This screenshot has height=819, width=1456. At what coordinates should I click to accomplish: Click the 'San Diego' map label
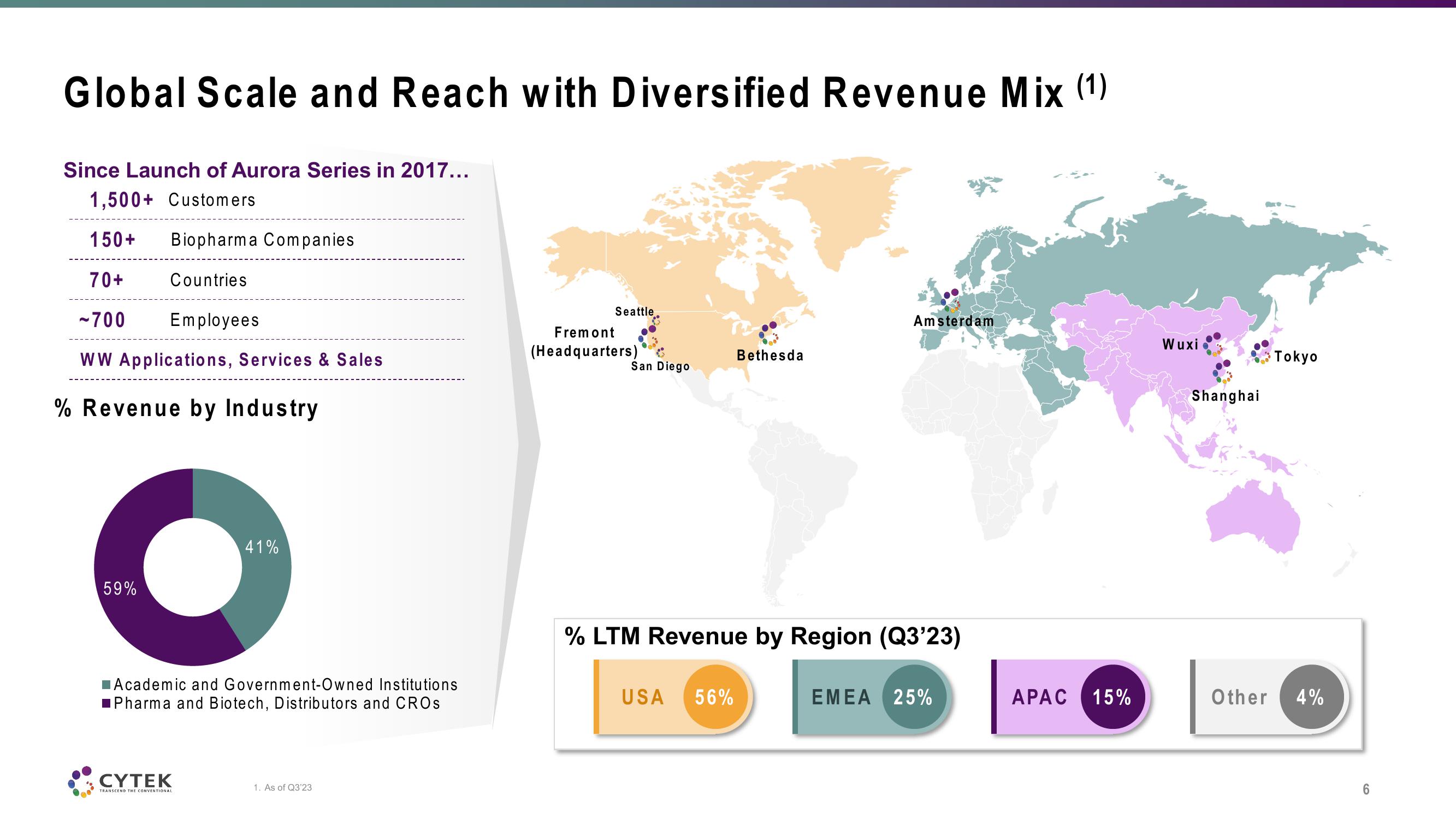660,366
